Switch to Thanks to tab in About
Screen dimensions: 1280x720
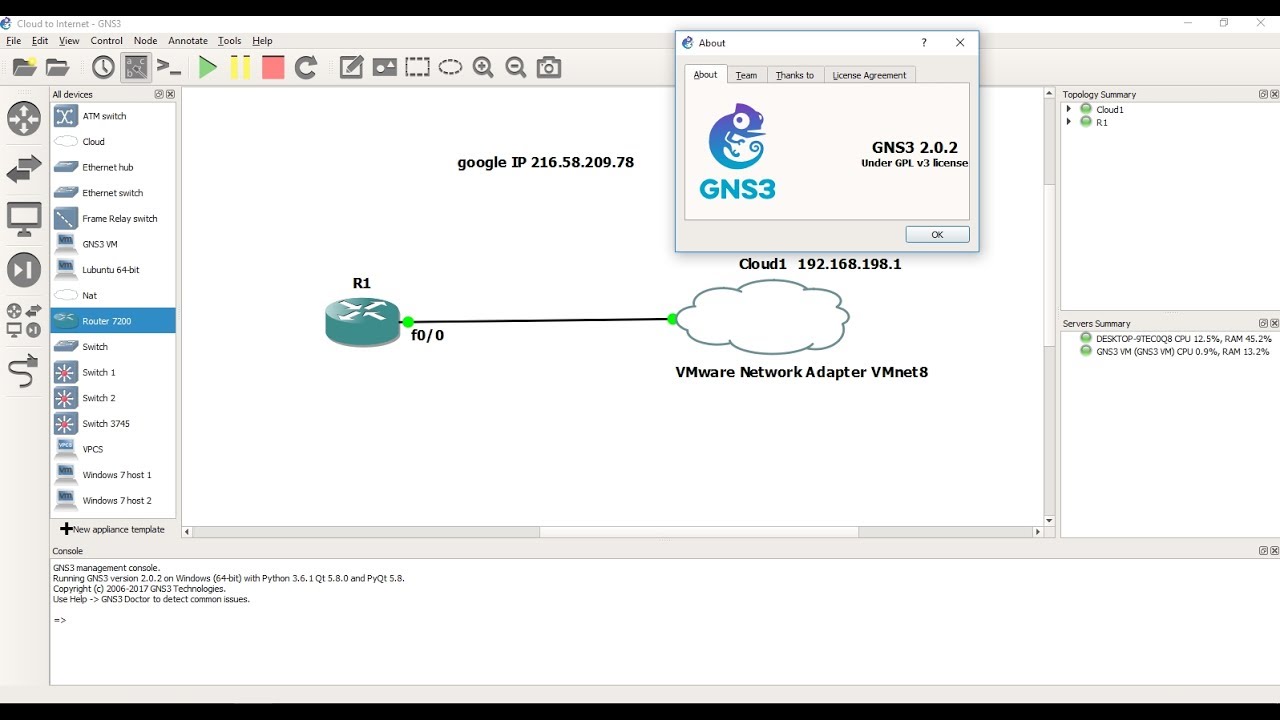pos(795,75)
